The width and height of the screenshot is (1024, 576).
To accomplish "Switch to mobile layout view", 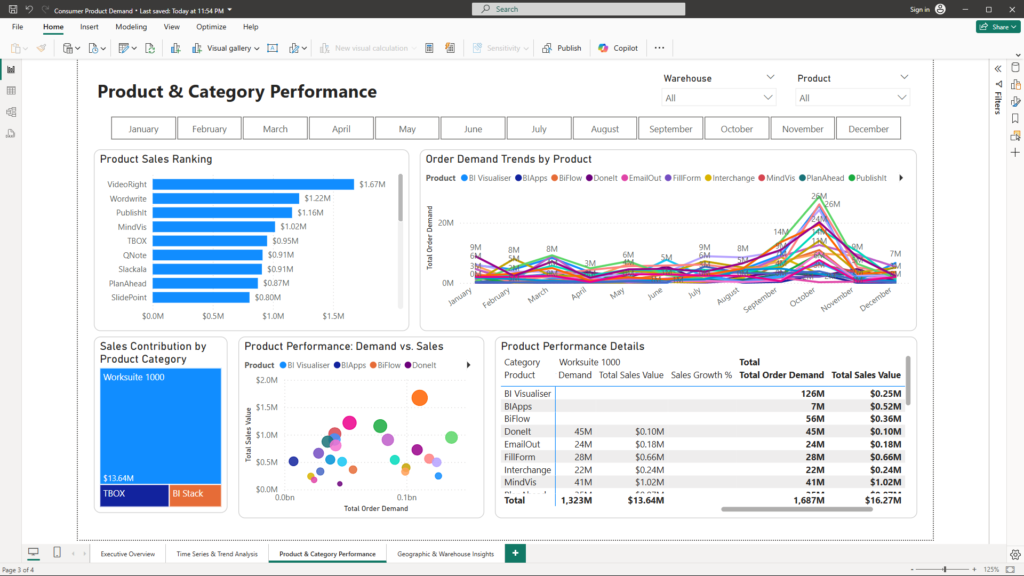I will click(57, 553).
